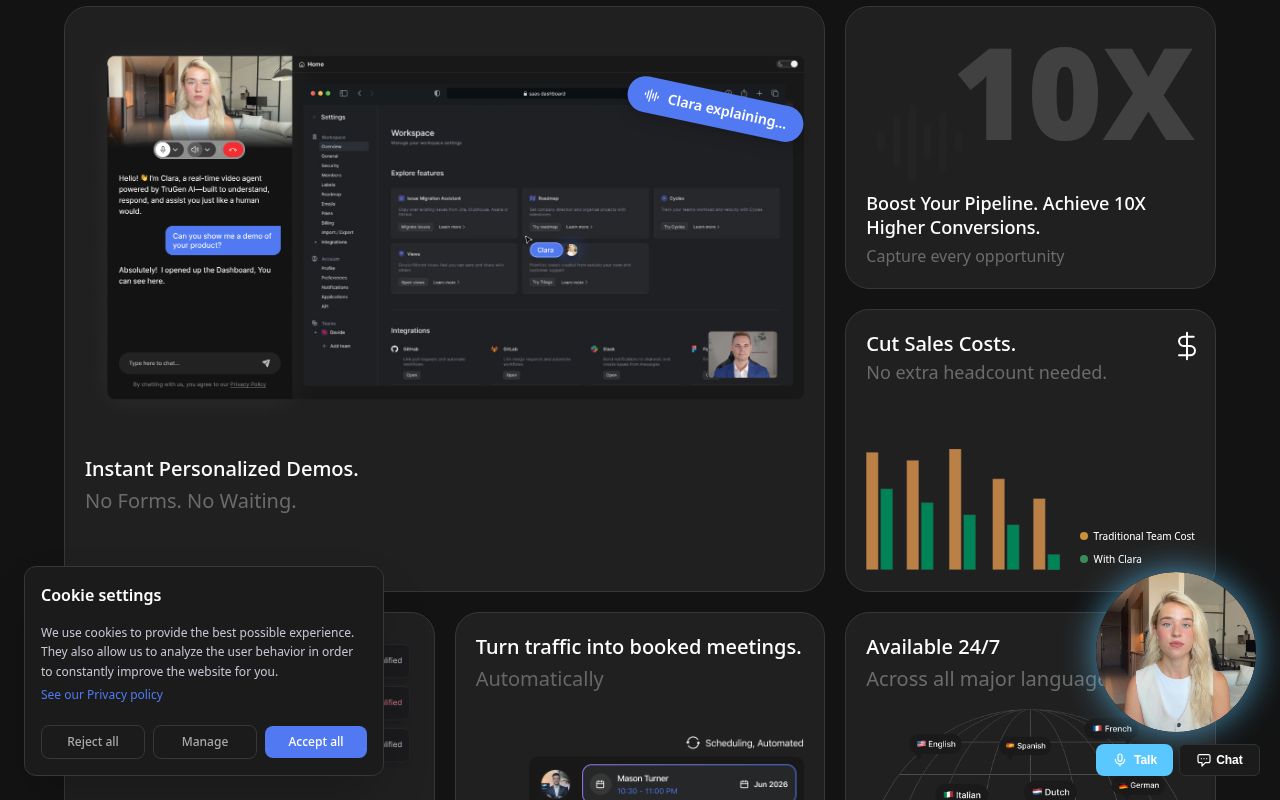
Task: Click the plus icon in the demo browser toolbar
Action: click(759, 93)
